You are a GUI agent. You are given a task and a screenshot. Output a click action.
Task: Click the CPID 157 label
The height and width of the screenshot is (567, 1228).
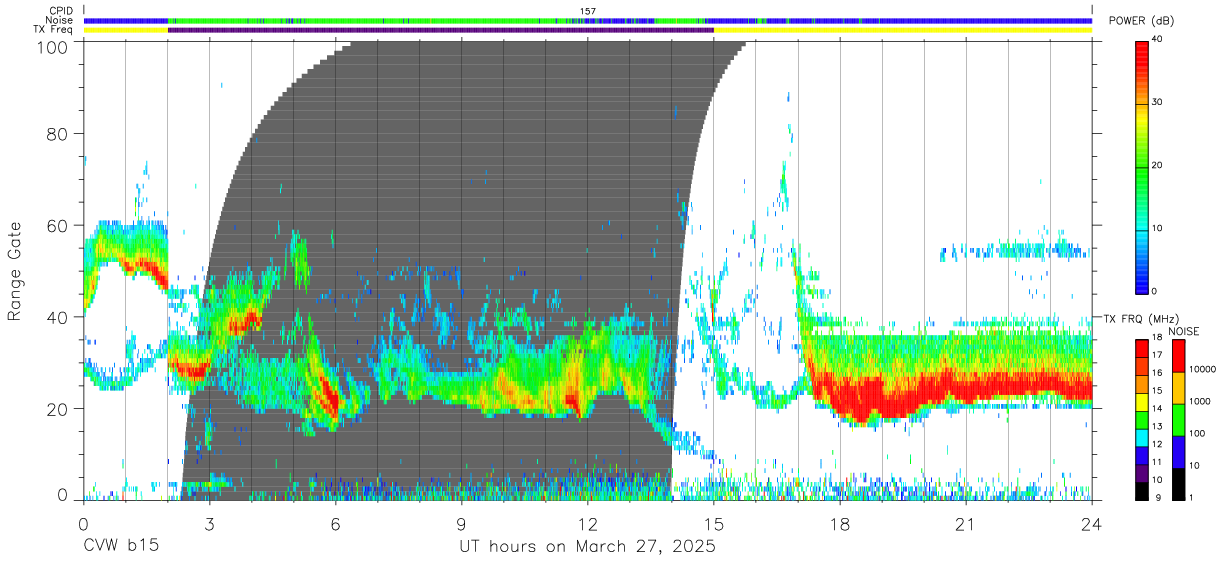(587, 11)
